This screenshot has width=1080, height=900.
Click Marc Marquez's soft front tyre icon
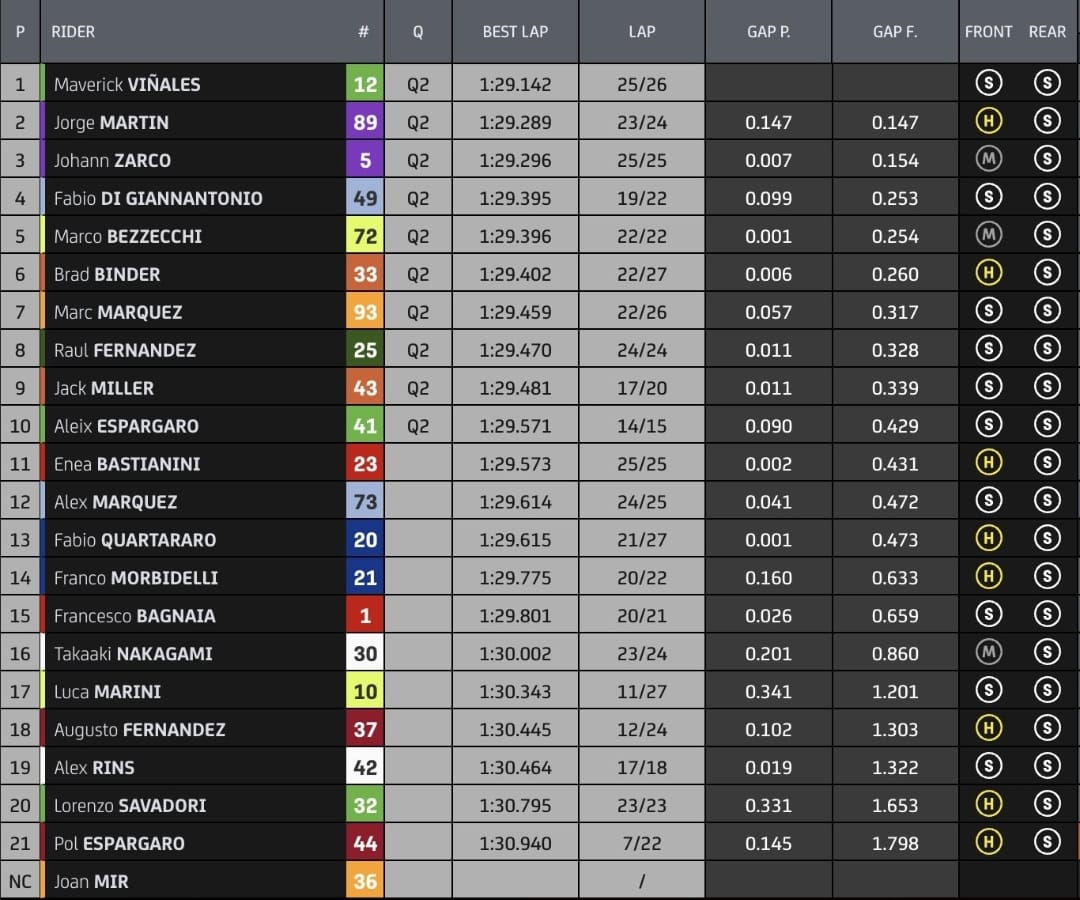pos(988,312)
